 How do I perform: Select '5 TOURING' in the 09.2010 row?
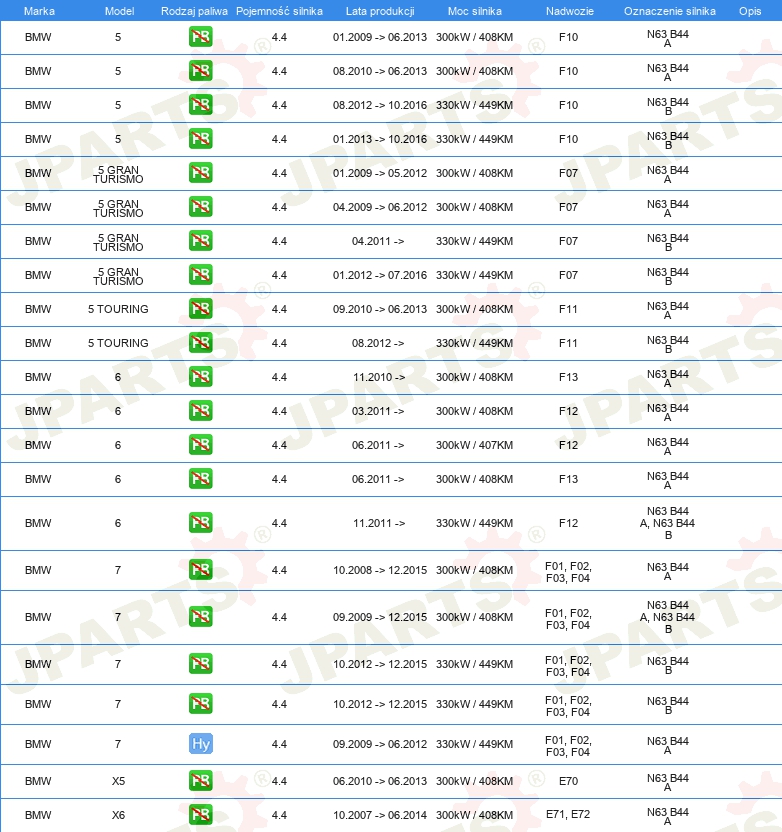(x=118, y=309)
